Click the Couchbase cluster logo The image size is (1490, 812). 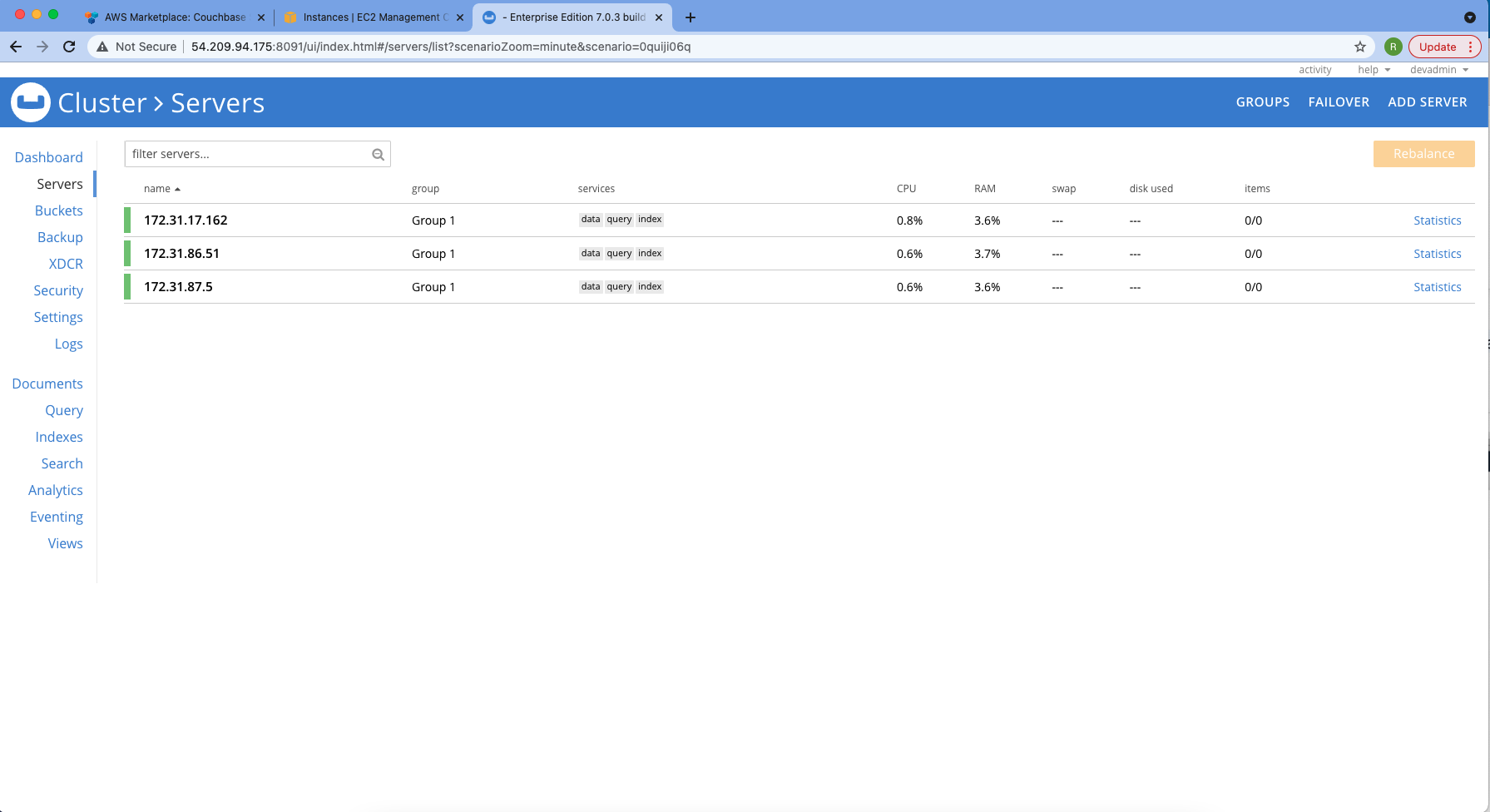30,101
